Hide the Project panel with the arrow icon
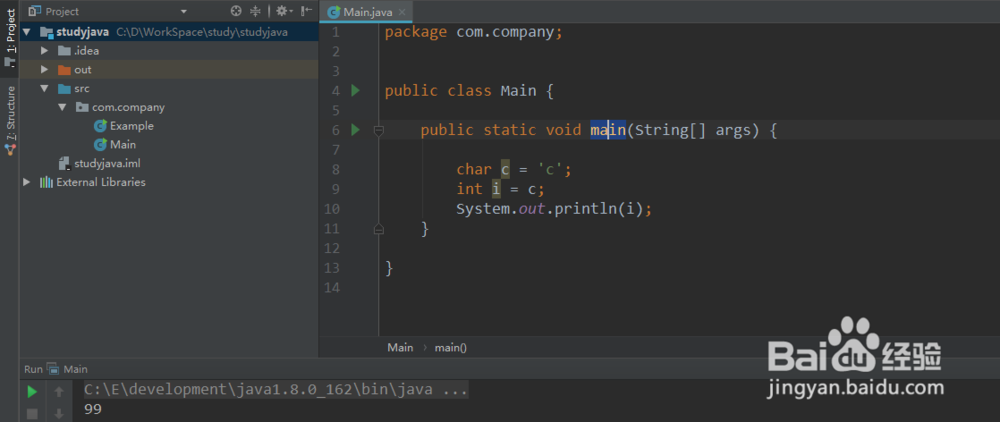 click(307, 11)
